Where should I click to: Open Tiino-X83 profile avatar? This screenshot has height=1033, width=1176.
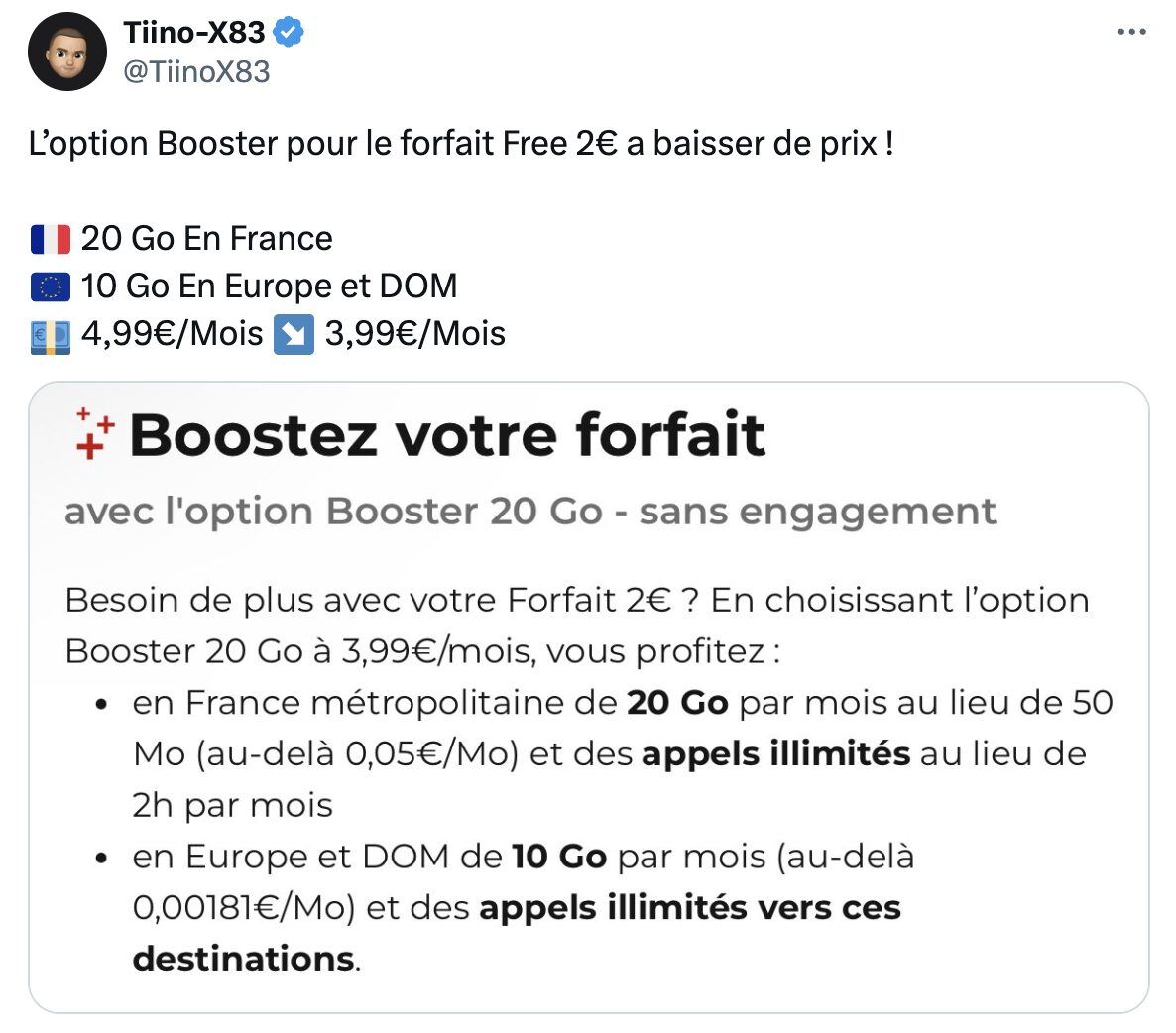click(67, 52)
